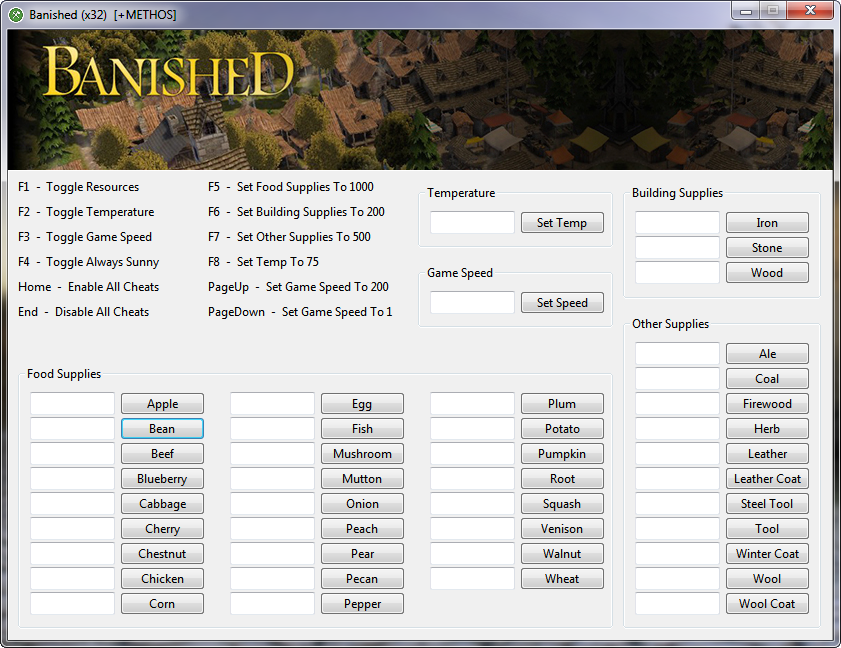This screenshot has height=648, width=841.
Task: Focus the input field next to Iron
Action: point(677,223)
